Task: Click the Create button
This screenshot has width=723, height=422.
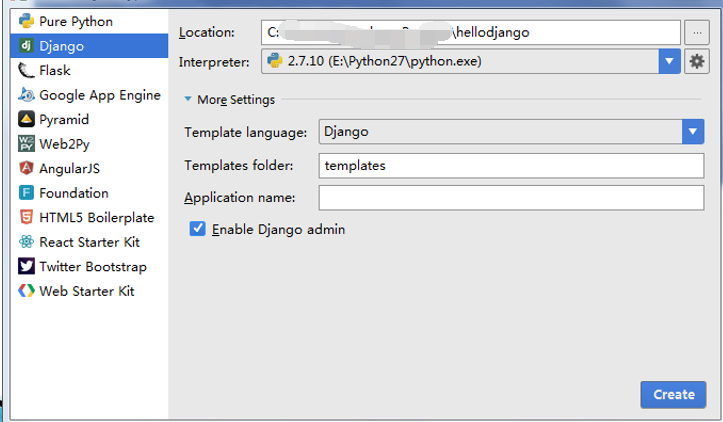Action: point(673,394)
